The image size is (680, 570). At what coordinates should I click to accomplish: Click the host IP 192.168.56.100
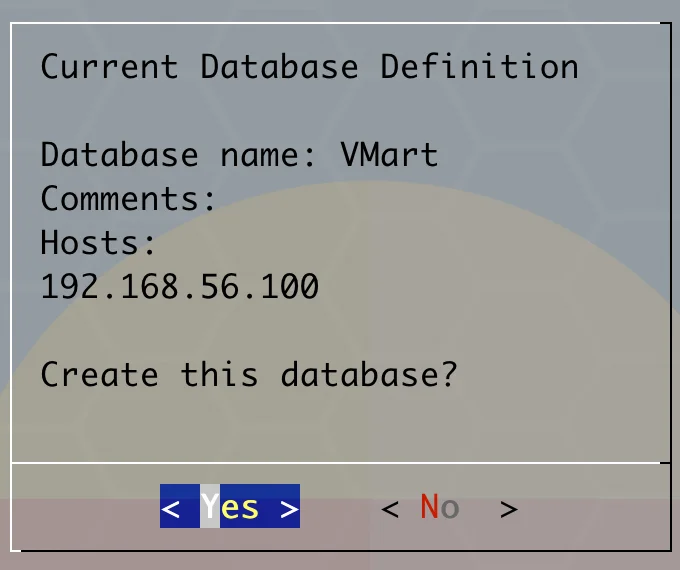[x=180, y=287]
